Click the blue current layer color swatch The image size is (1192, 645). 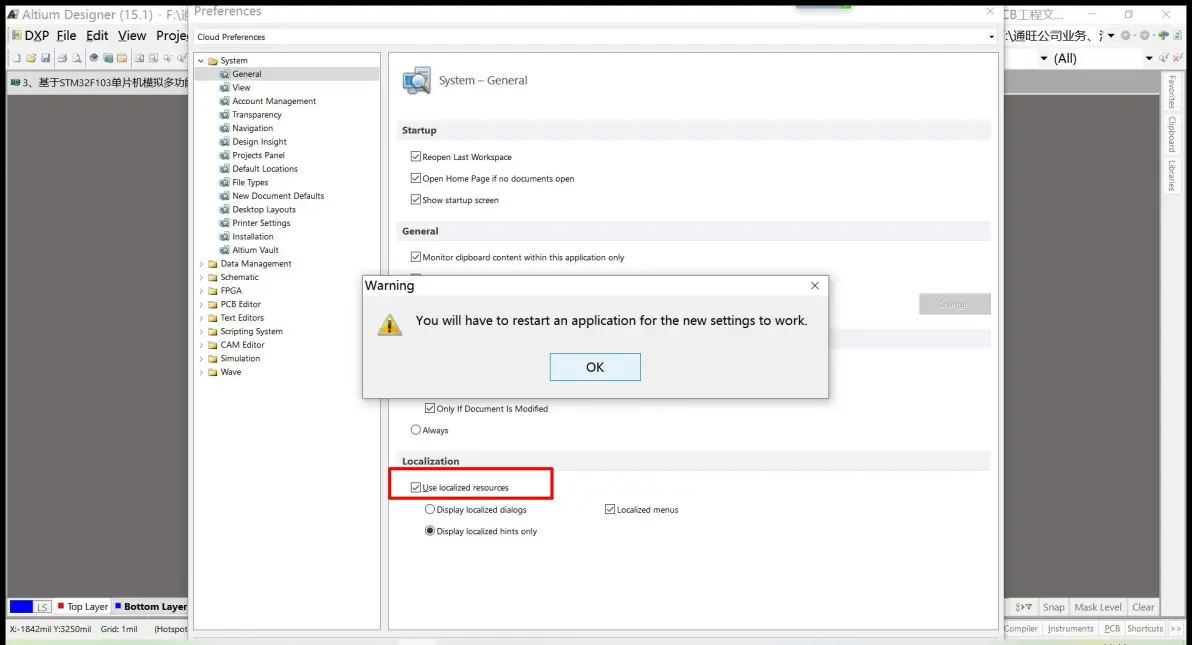[21, 606]
